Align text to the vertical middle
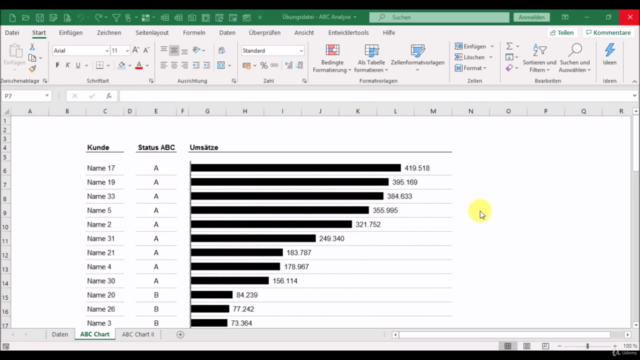The width and height of the screenshot is (640, 360). click(x=174, y=50)
